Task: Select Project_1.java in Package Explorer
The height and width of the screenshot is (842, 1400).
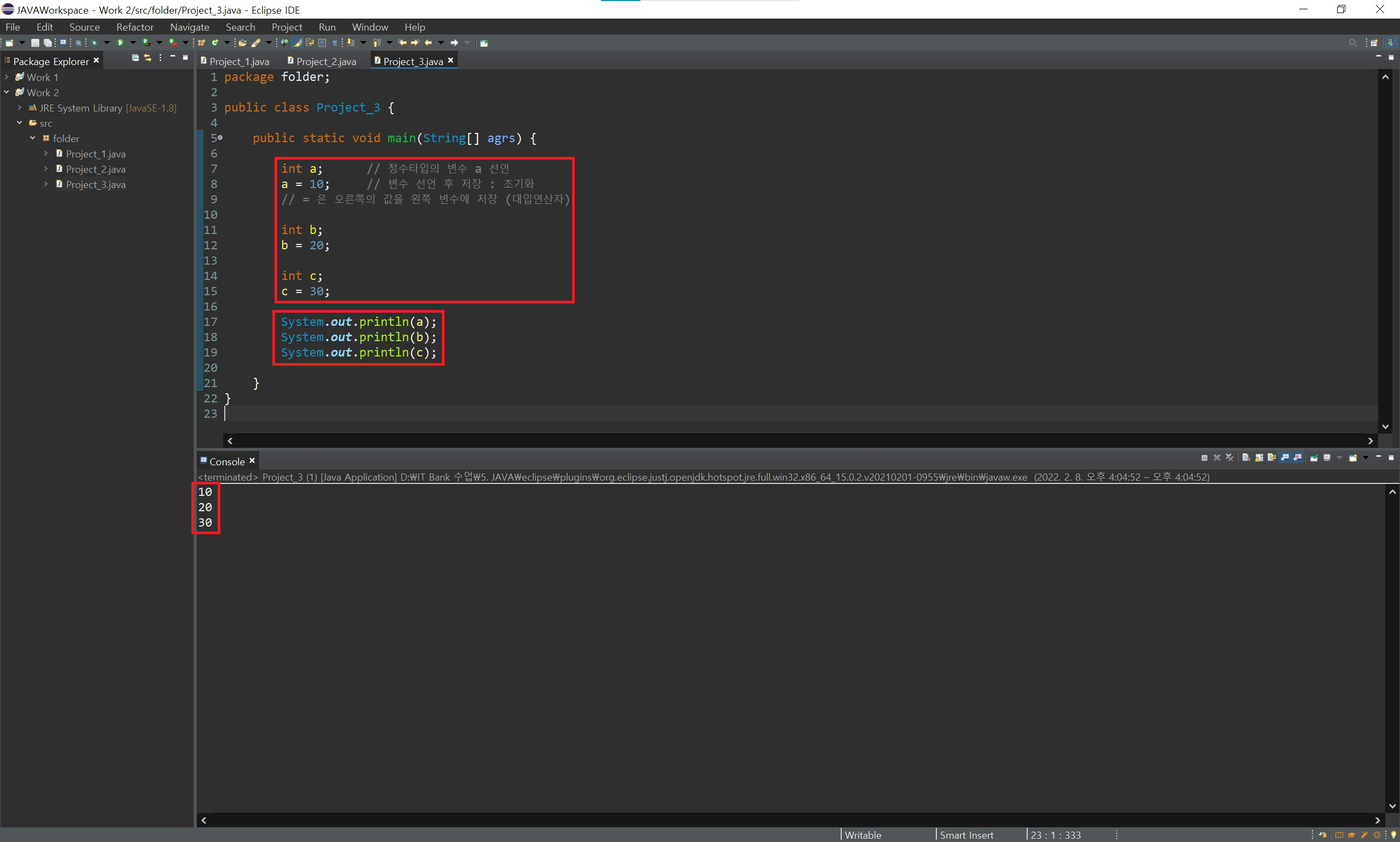Action: pos(95,154)
